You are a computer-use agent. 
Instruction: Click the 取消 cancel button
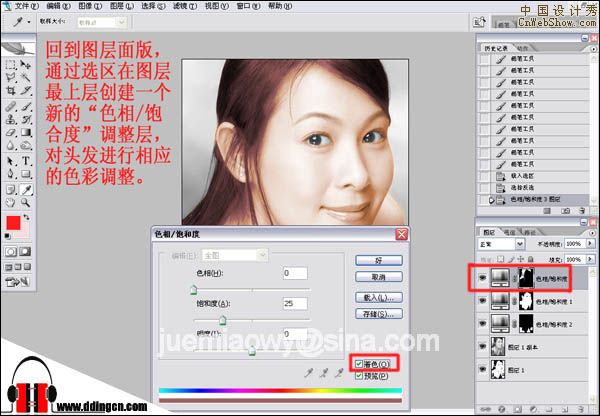point(378,277)
